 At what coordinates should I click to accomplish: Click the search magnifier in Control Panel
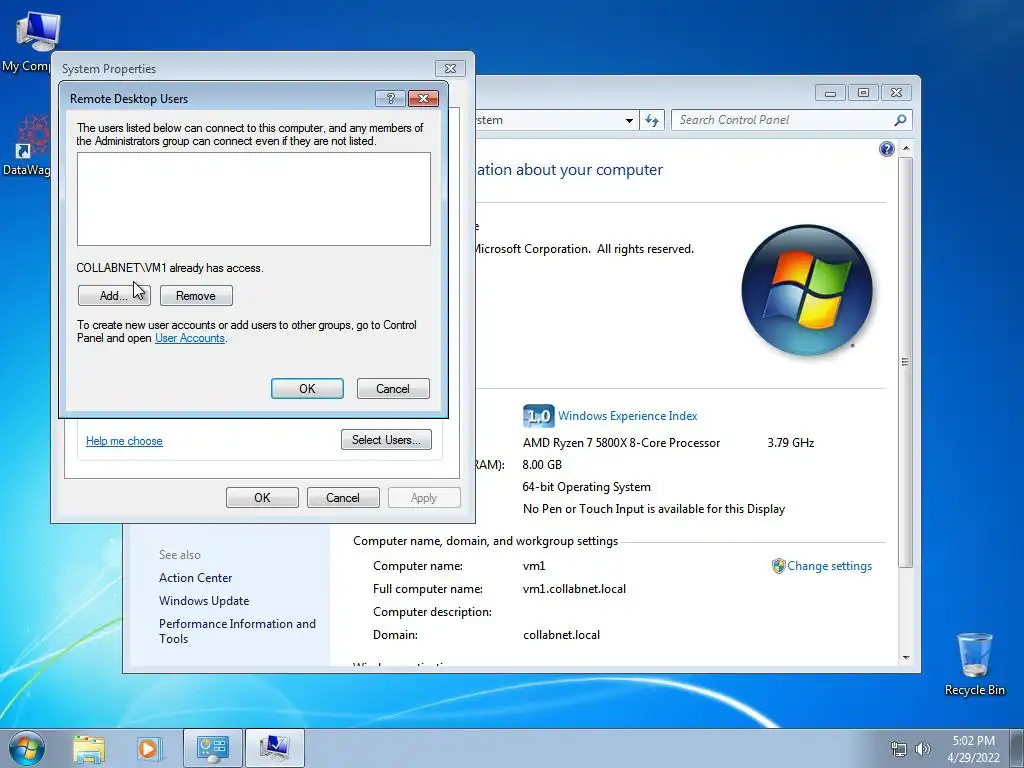pos(900,120)
